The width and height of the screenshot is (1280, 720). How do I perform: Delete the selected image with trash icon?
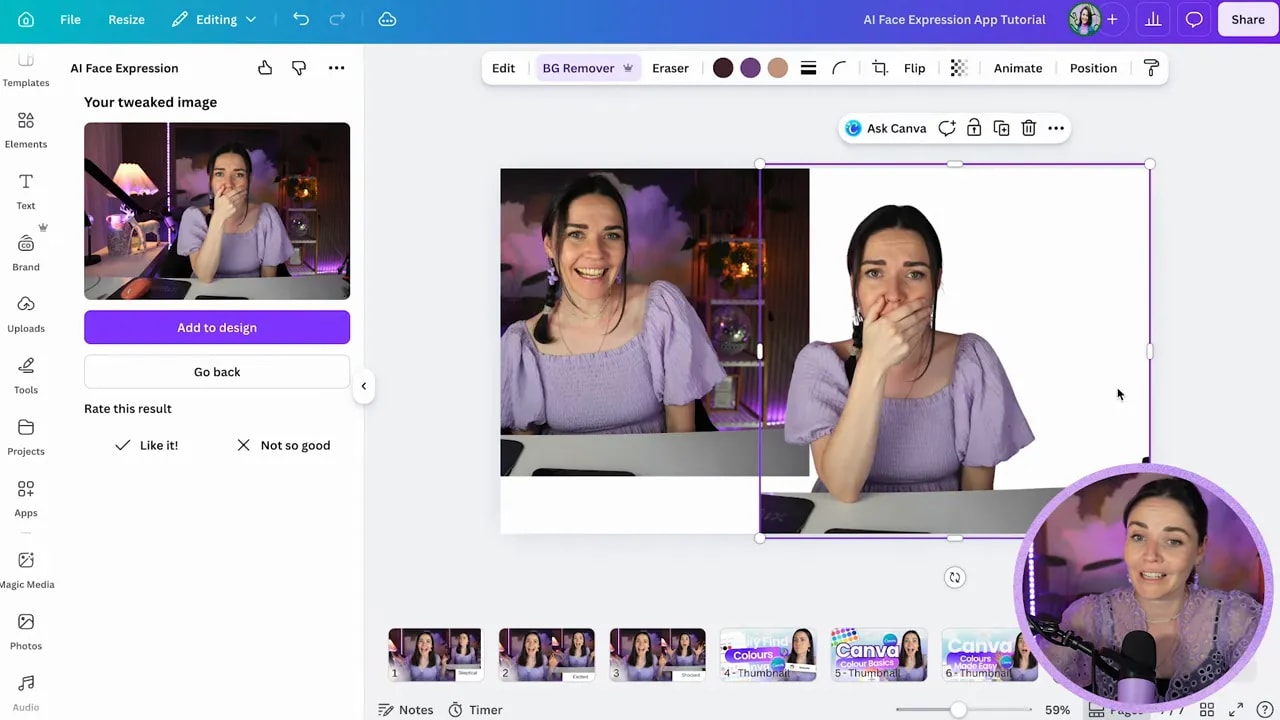point(1028,128)
